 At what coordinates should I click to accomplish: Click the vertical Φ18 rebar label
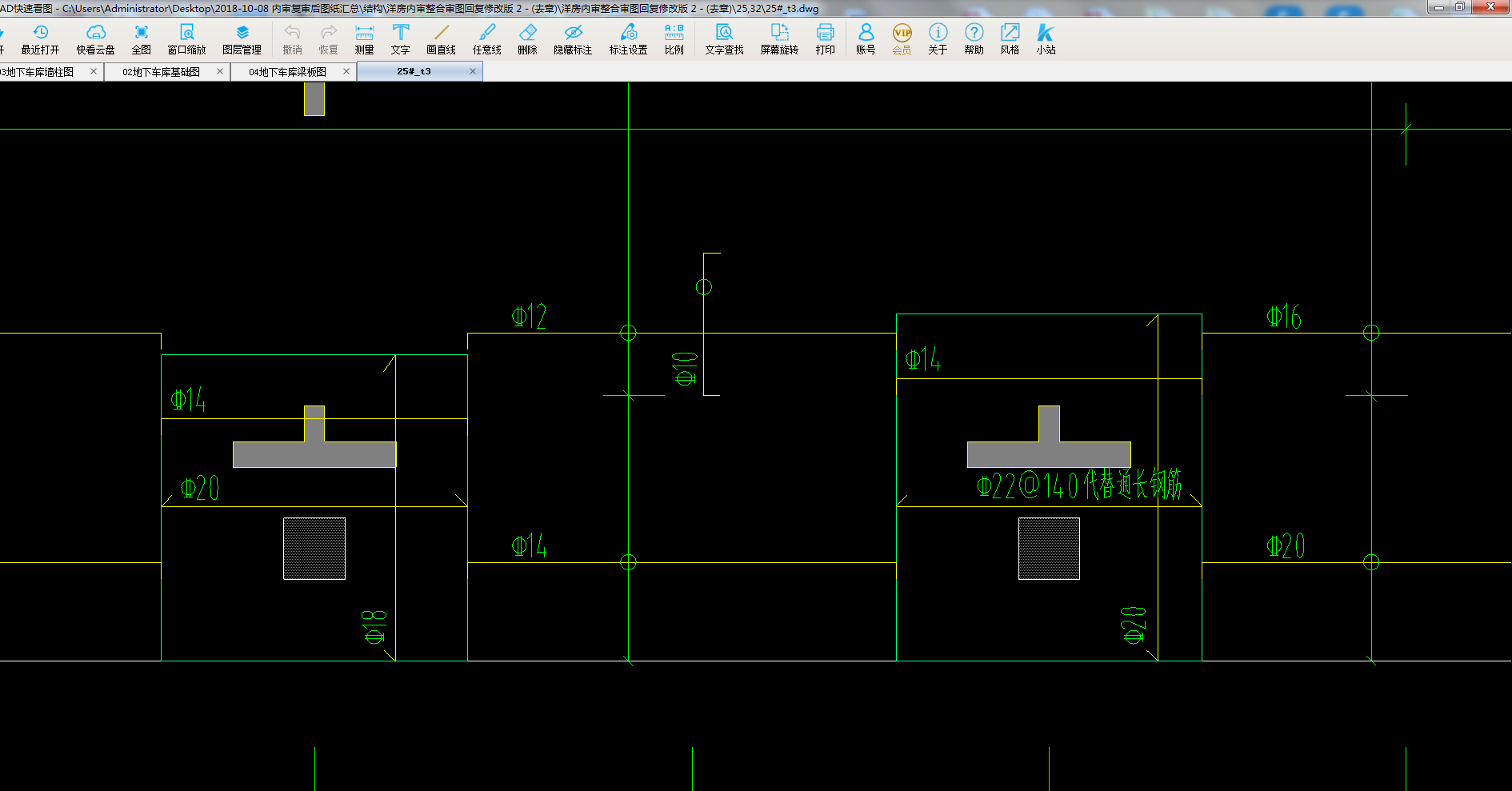[374, 627]
